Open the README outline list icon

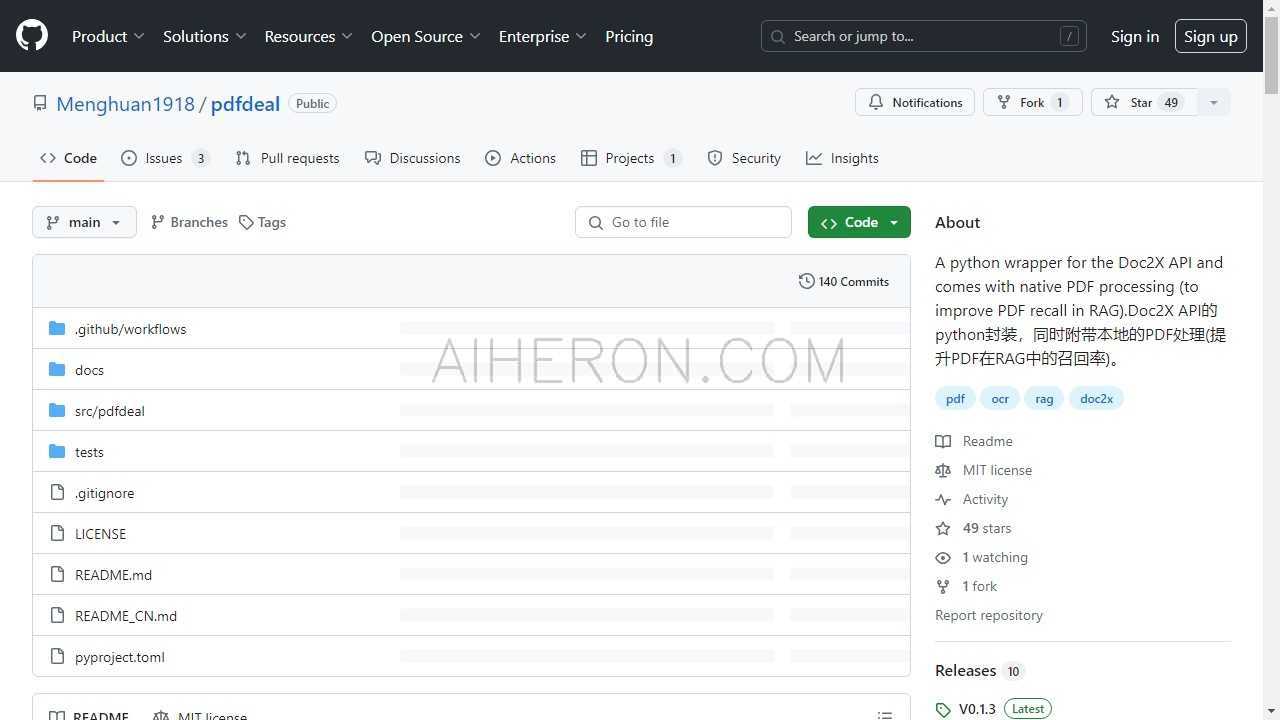884,715
